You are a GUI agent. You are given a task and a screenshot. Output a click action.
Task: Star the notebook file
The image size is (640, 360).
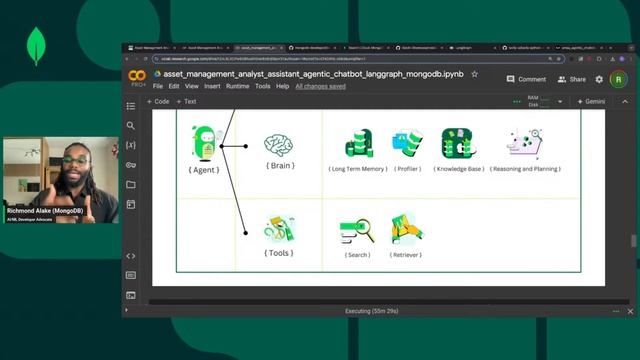[x=474, y=74]
